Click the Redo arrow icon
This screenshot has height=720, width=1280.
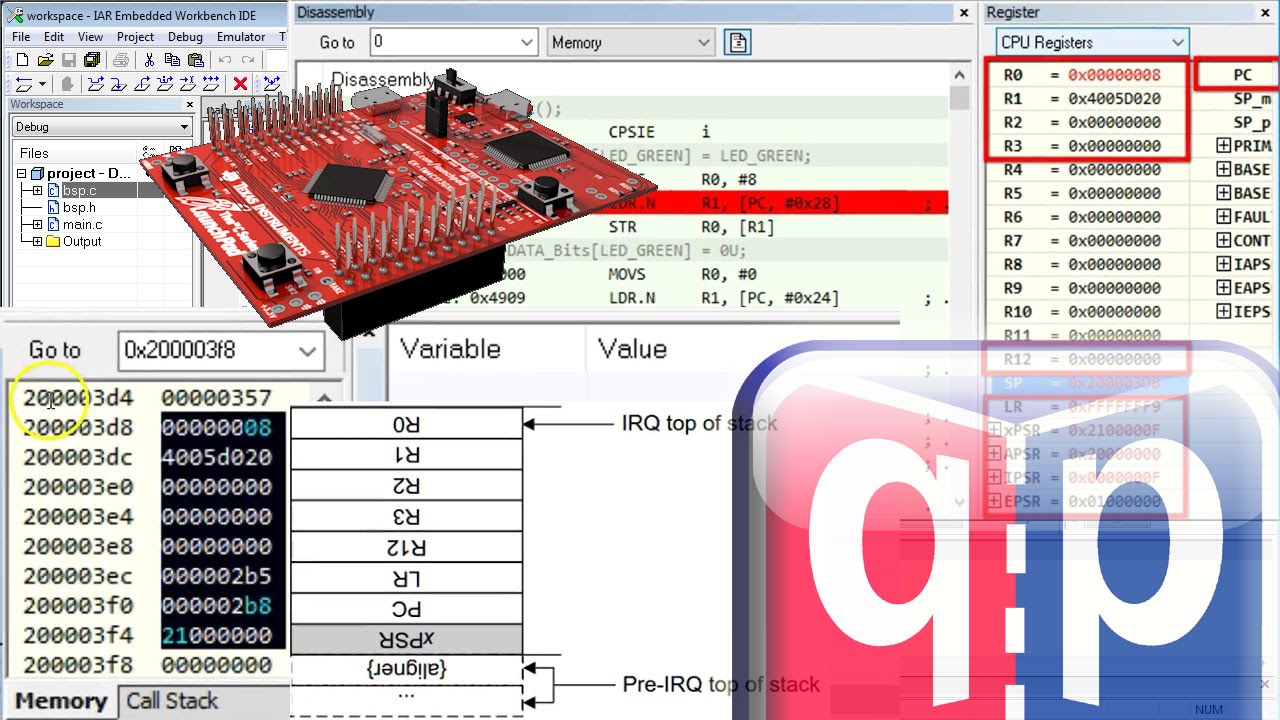point(247,60)
